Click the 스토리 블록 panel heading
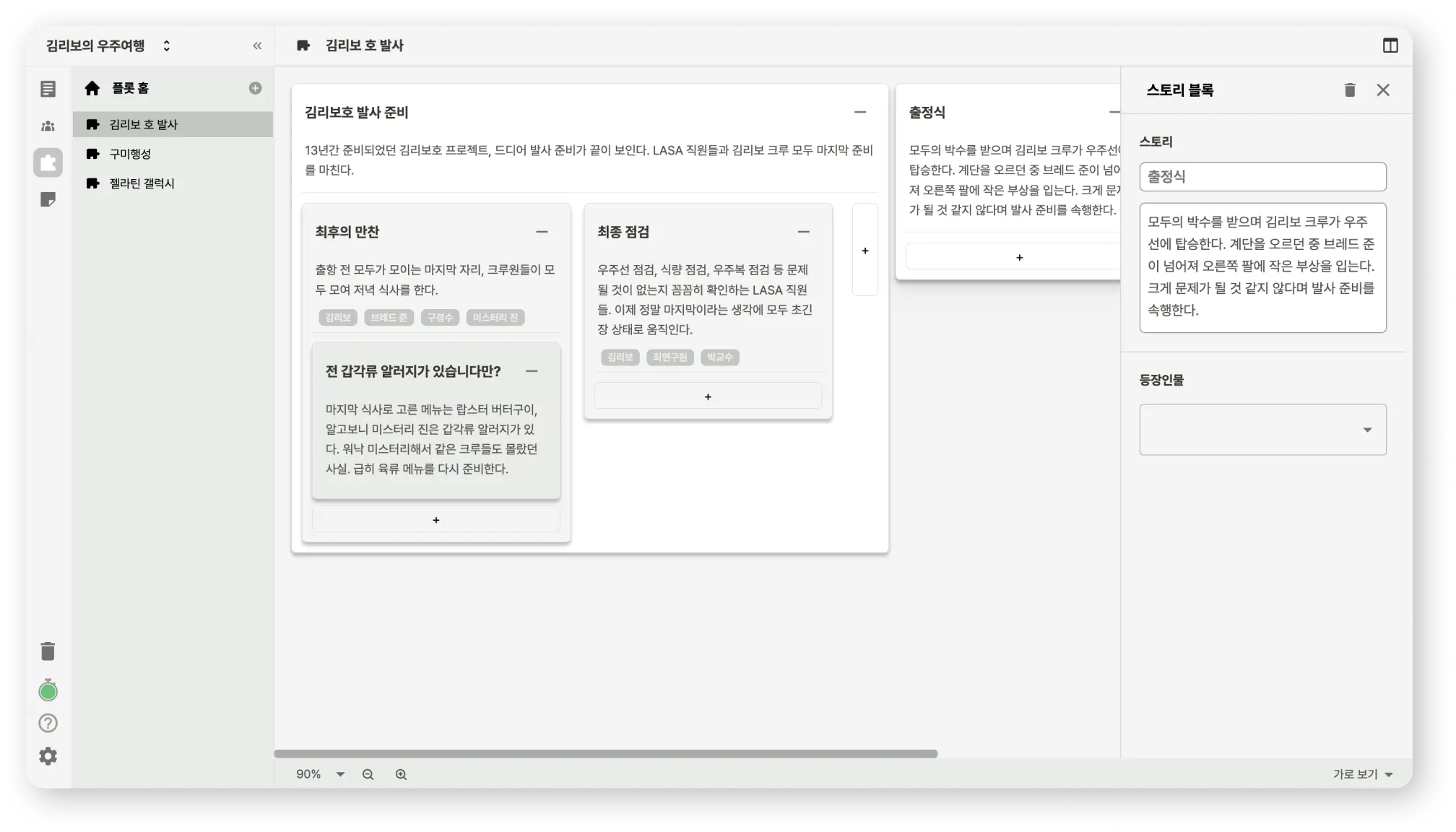Image resolution: width=1456 pixels, height=832 pixels. 1180,90
